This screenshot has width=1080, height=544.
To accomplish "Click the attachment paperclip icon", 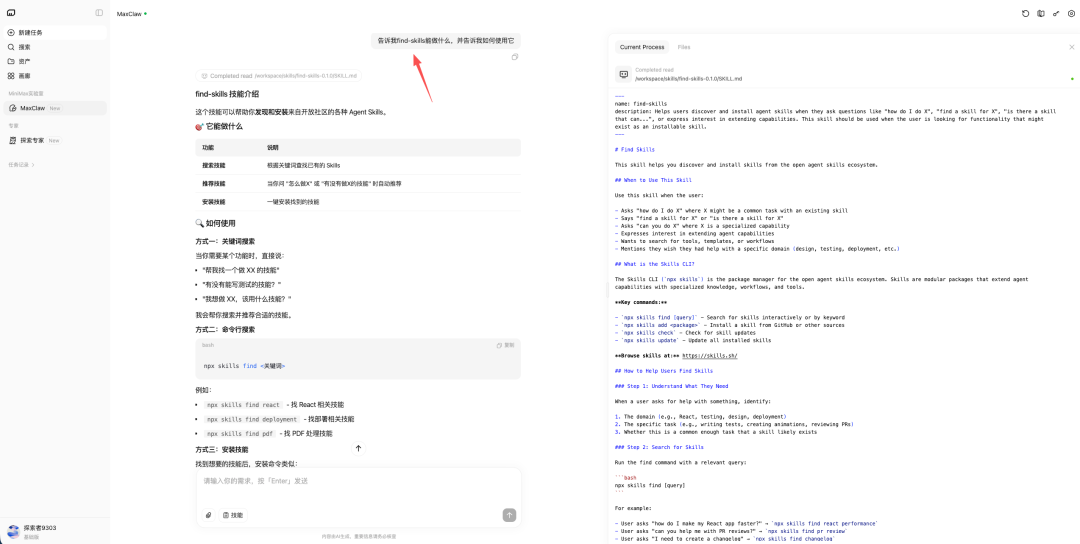I will (208, 515).
